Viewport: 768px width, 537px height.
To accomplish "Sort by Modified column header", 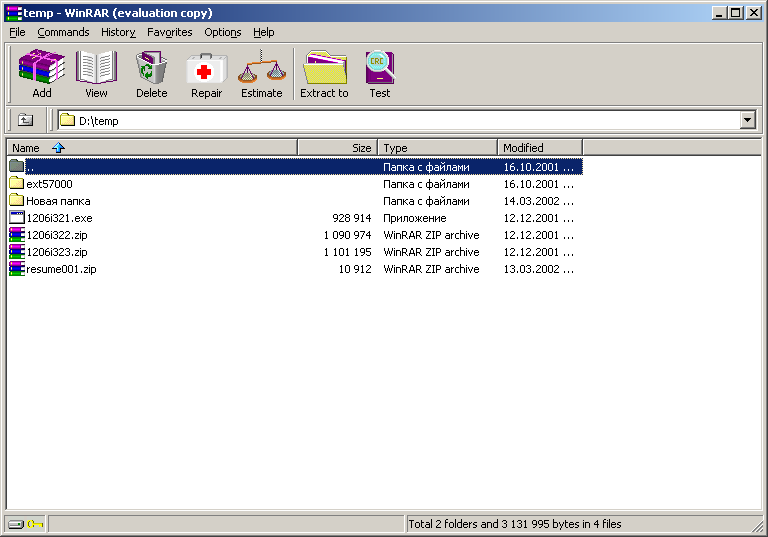I will [540, 147].
